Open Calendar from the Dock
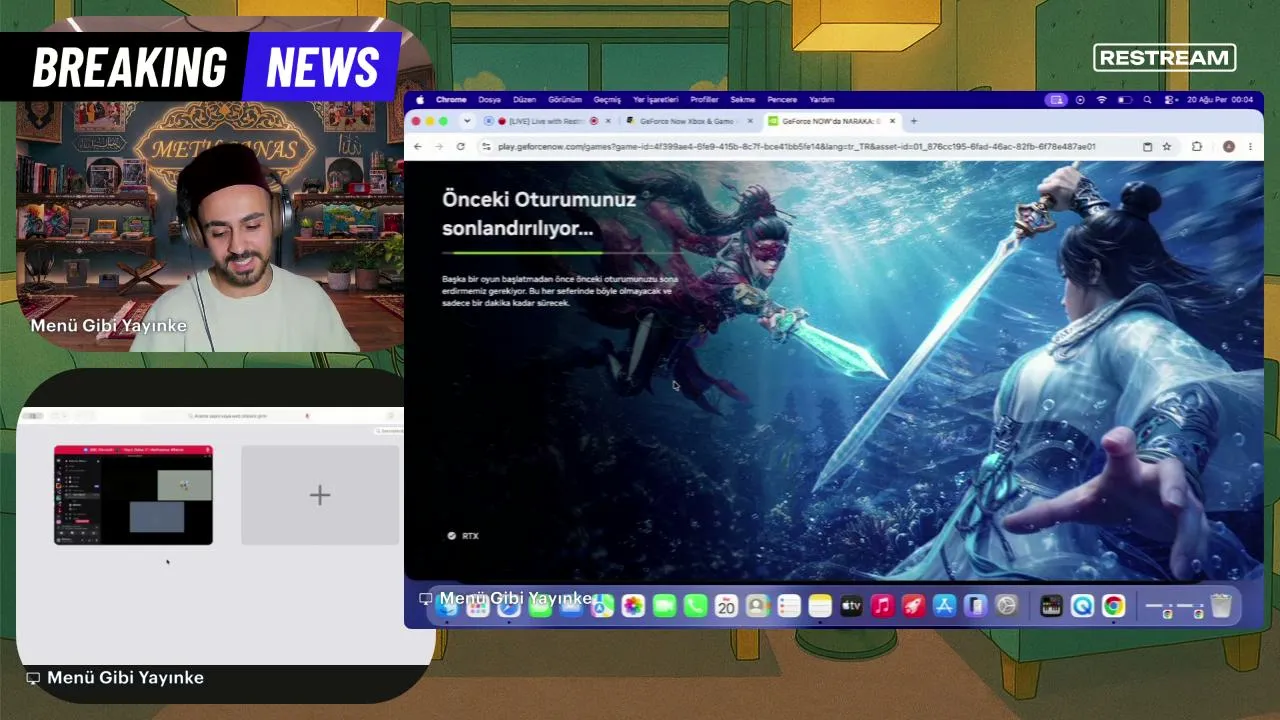This screenshot has width=1280, height=720. coord(726,605)
